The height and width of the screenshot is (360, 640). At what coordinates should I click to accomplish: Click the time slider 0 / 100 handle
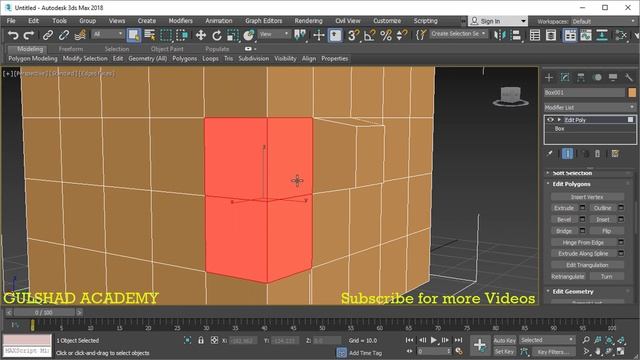click(x=44, y=313)
